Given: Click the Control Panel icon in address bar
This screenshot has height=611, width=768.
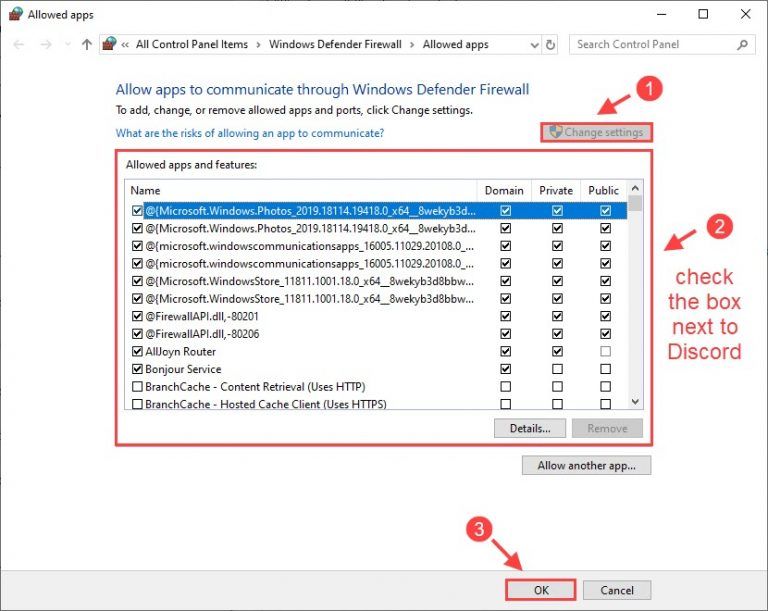Looking at the screenshot, I should point(108,45).
